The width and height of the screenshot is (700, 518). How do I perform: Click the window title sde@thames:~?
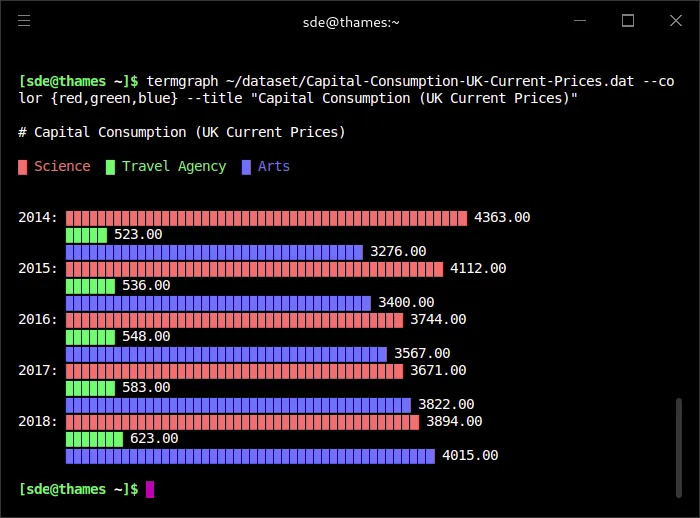(351, 22)
